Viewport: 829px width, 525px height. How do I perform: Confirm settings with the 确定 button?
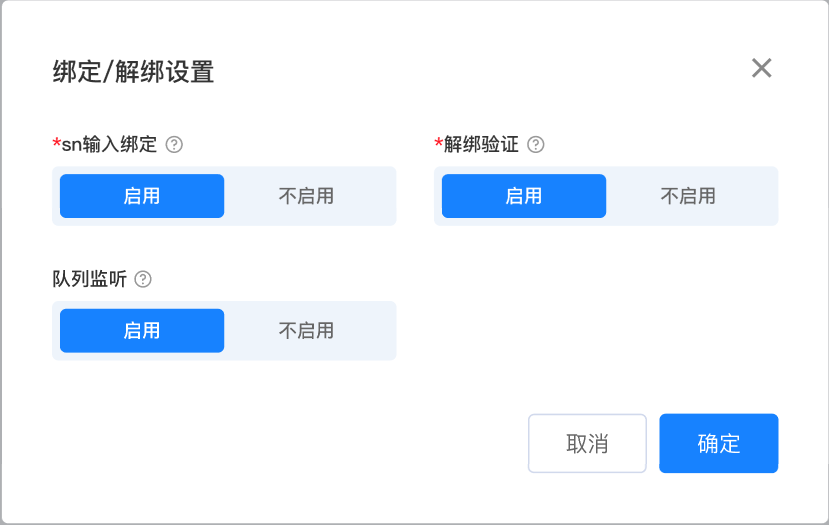point(718,443)
